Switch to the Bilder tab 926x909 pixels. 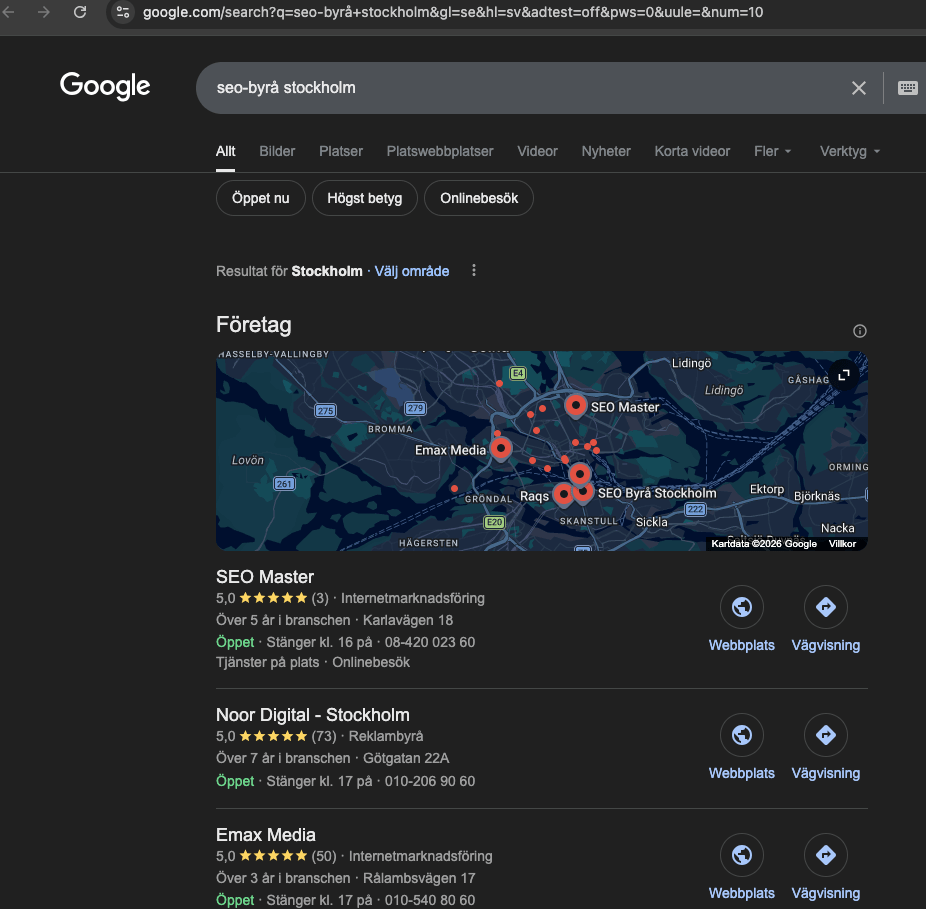(x=277, y=151)
